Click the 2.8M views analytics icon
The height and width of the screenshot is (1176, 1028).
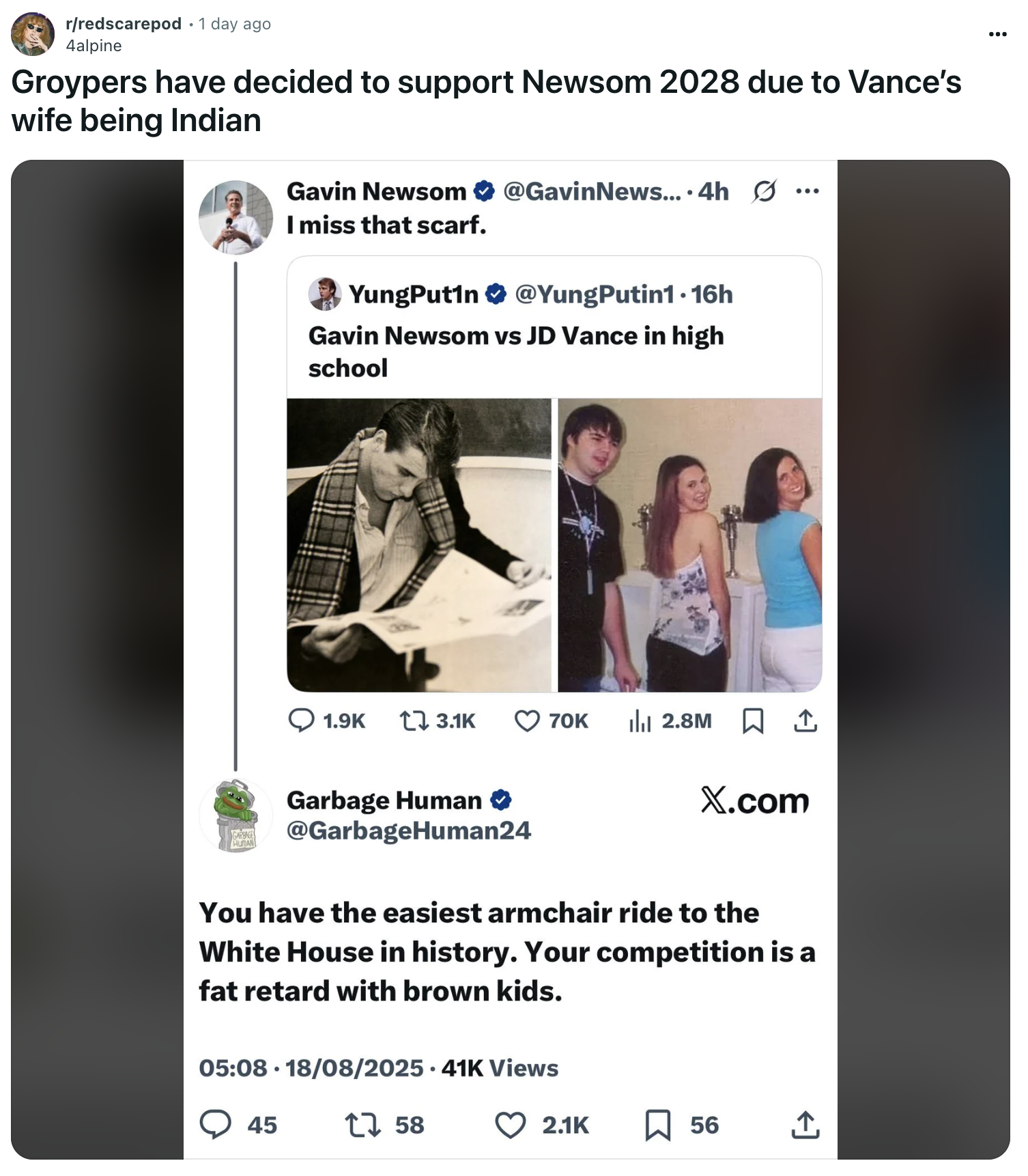coord(640,720)
